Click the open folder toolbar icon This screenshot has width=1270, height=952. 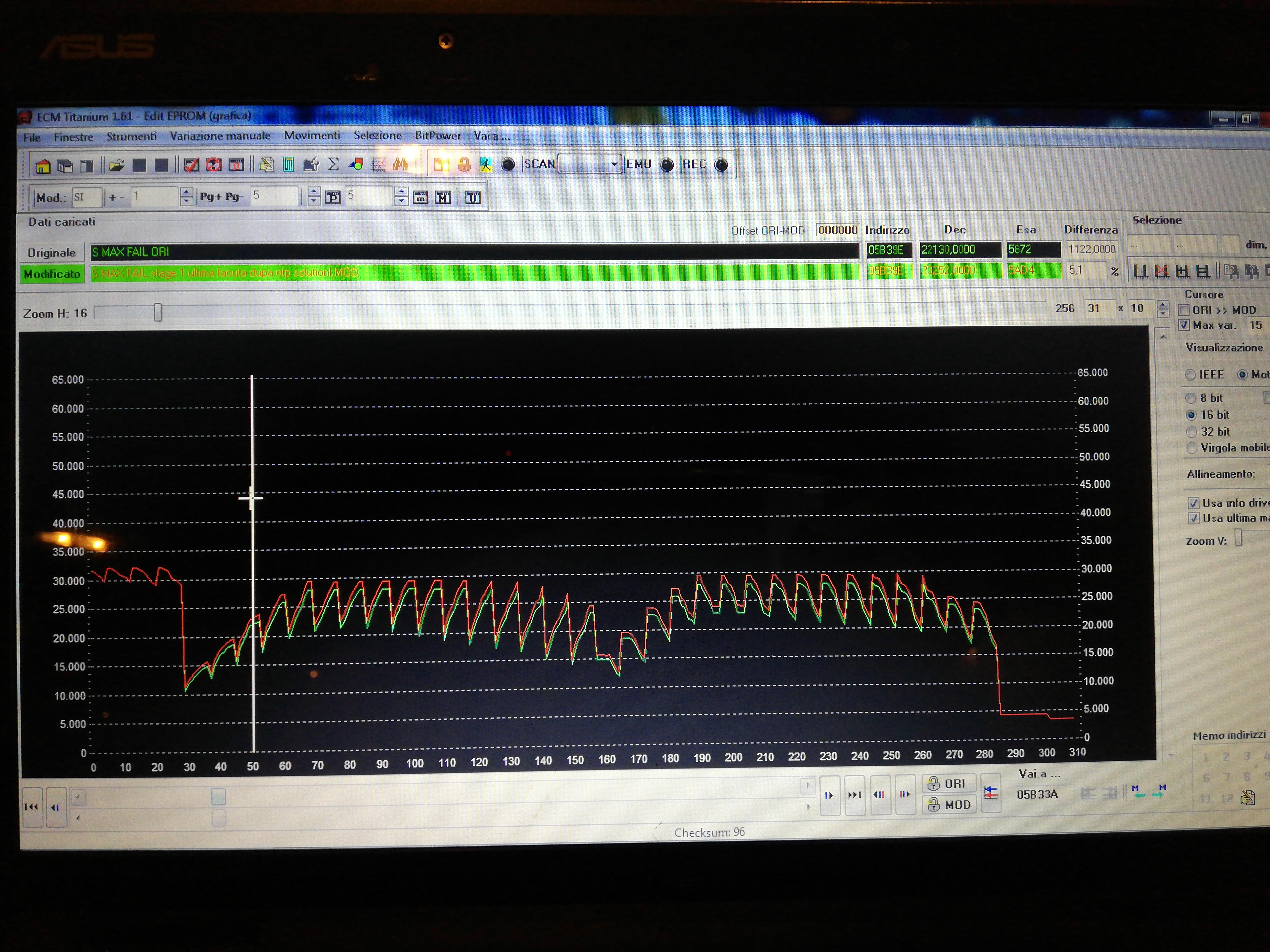(117, 166)
